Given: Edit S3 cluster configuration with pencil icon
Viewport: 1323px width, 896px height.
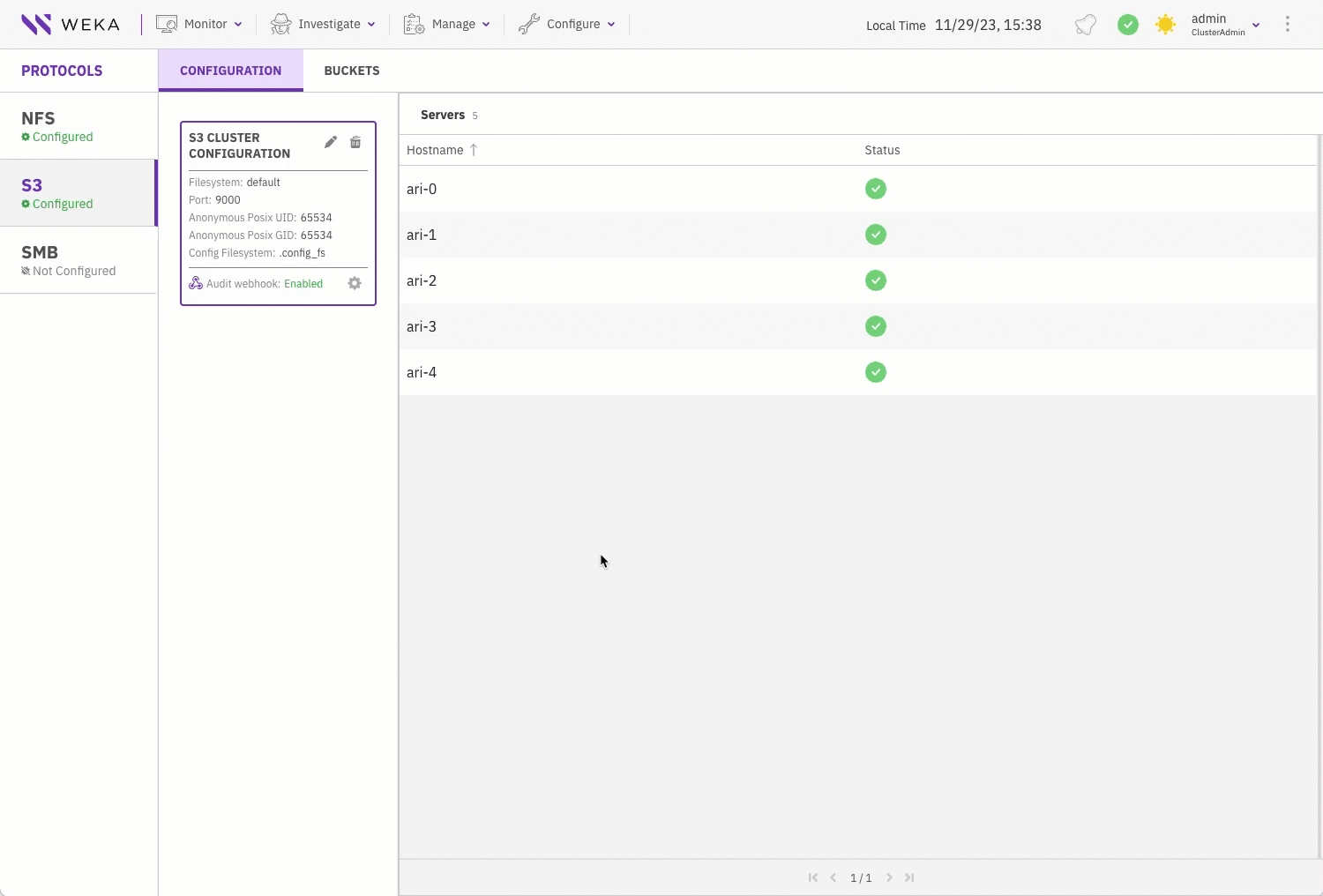Looking at the screenshot, I should click(x=331, y=142).
